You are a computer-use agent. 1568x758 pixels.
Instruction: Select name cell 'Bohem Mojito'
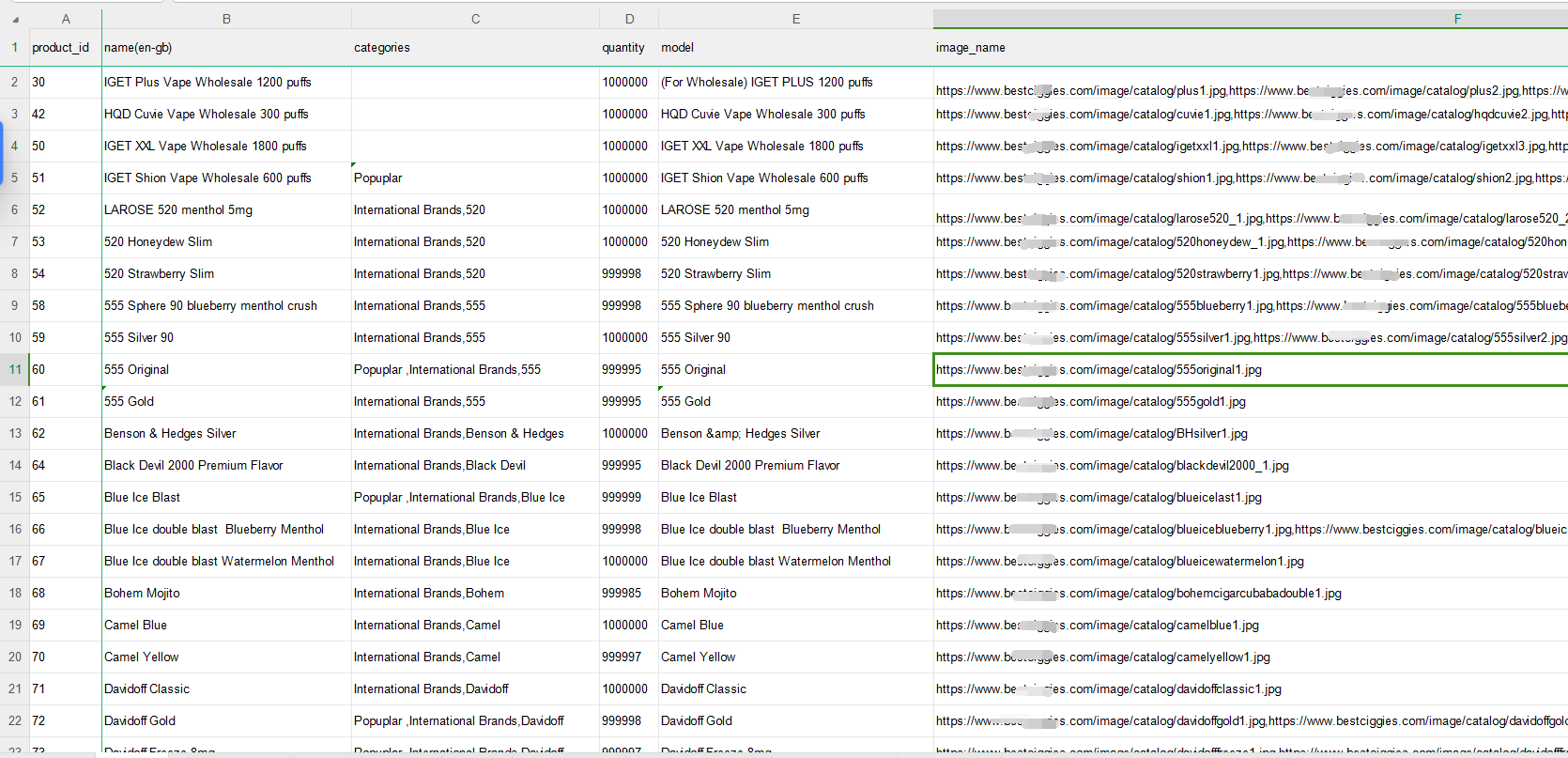(226, 593)
